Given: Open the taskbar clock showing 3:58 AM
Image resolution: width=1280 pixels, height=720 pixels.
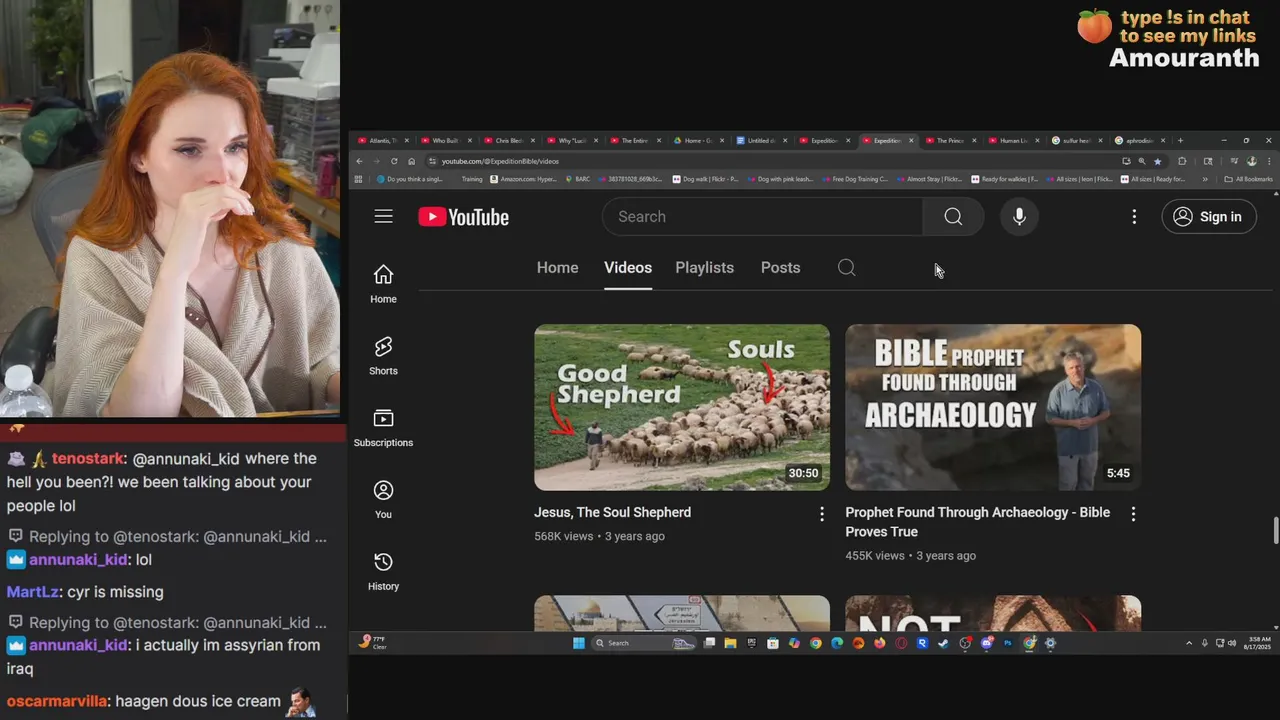Looking at the screenshot, I should pos(1257,643).
